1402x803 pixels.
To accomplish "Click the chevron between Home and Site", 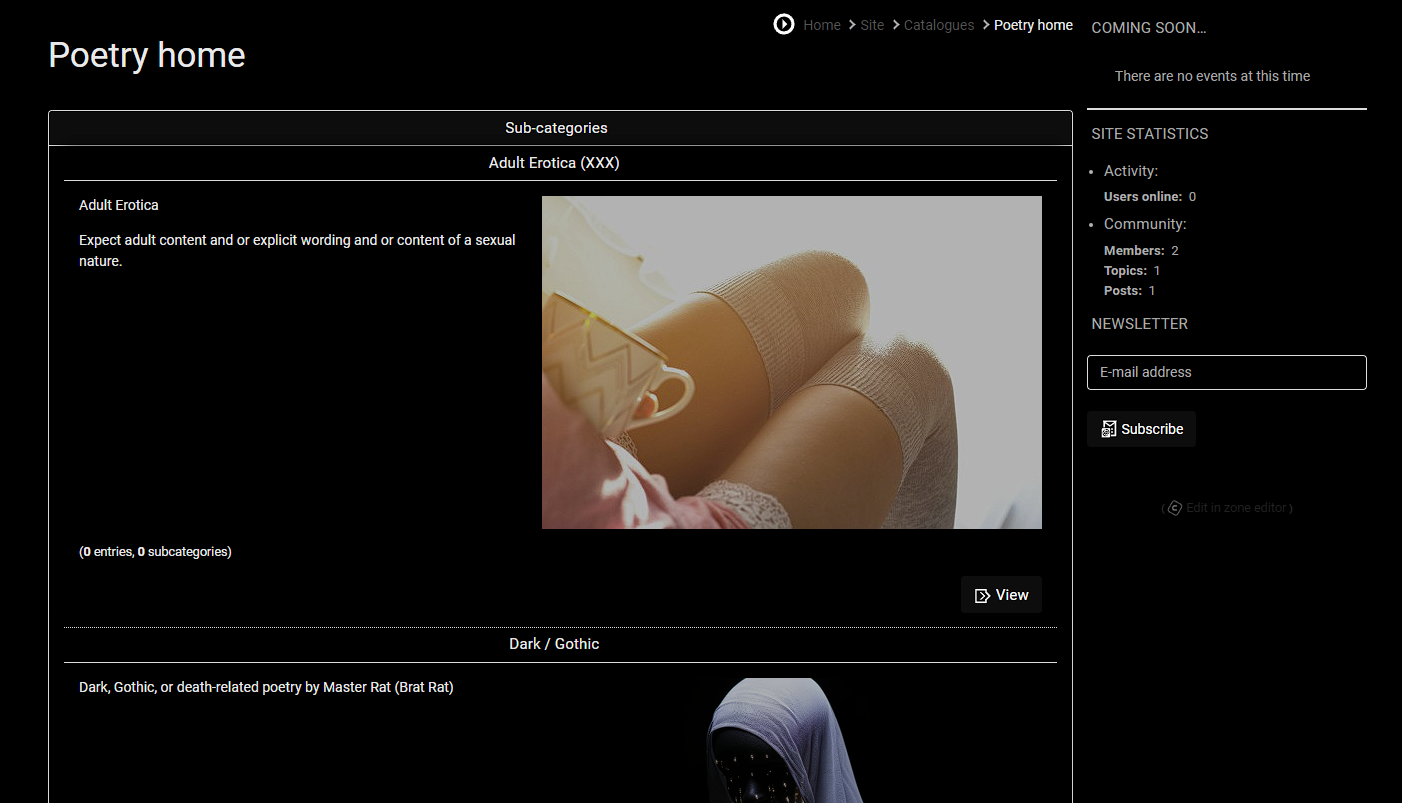I will tap(852, 25).
